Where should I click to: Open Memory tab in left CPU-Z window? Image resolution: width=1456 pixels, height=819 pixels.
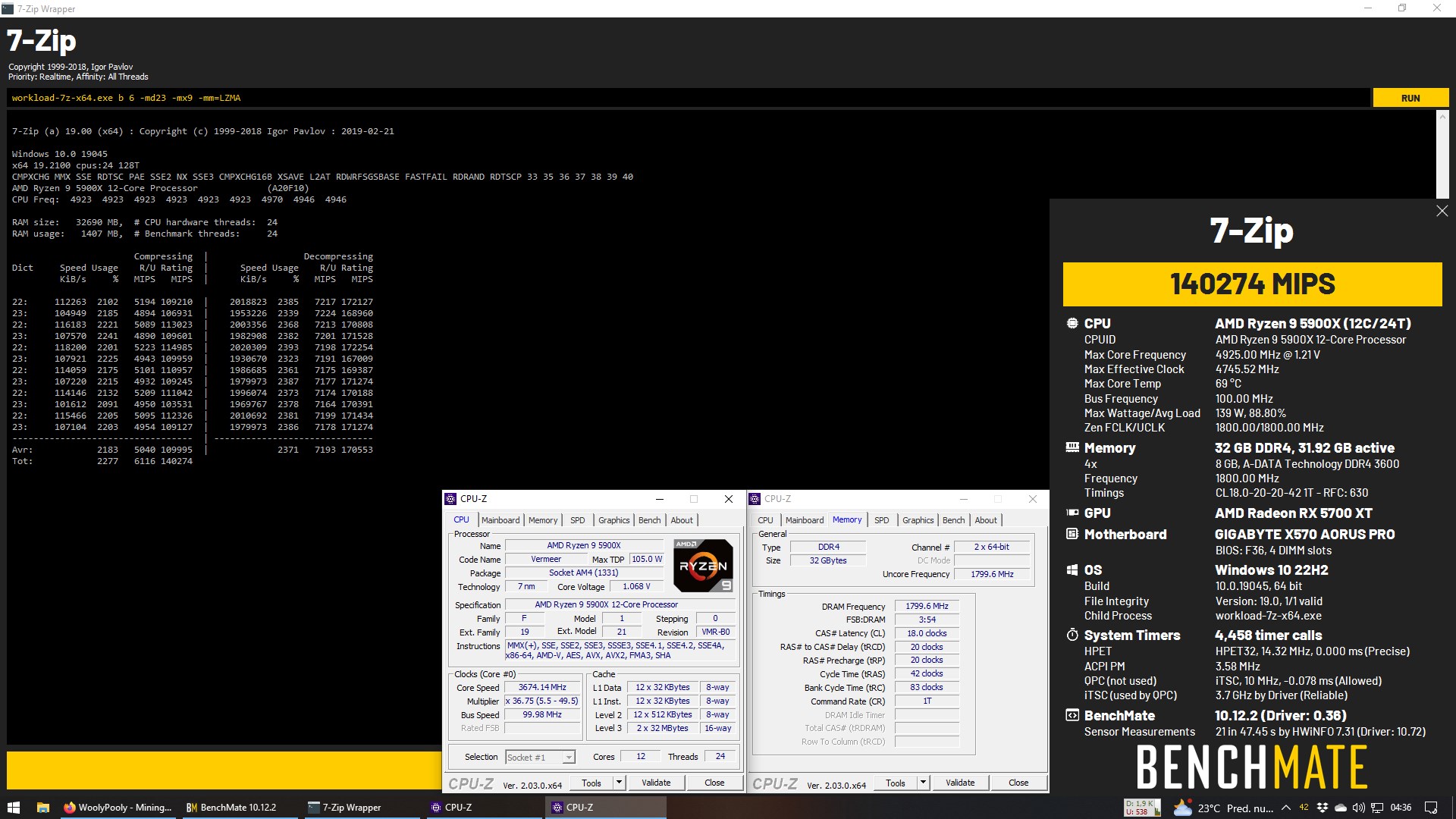tap(543, 520)
